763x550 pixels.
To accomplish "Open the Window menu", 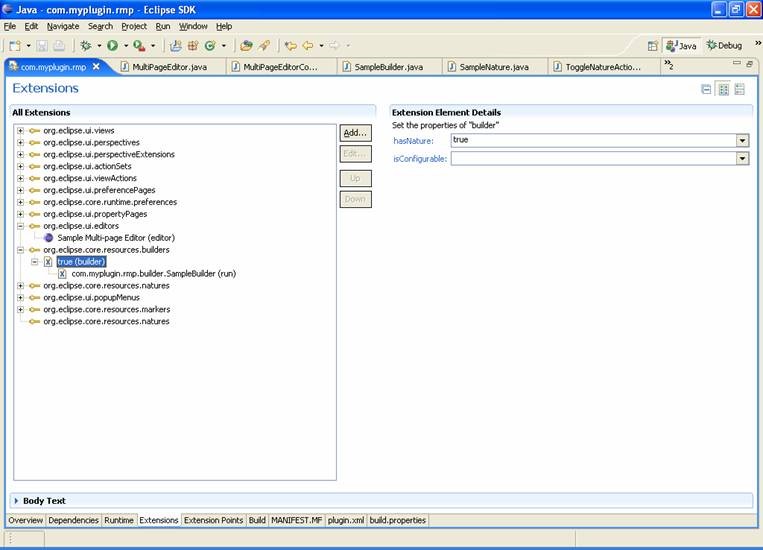I will 193,26.
